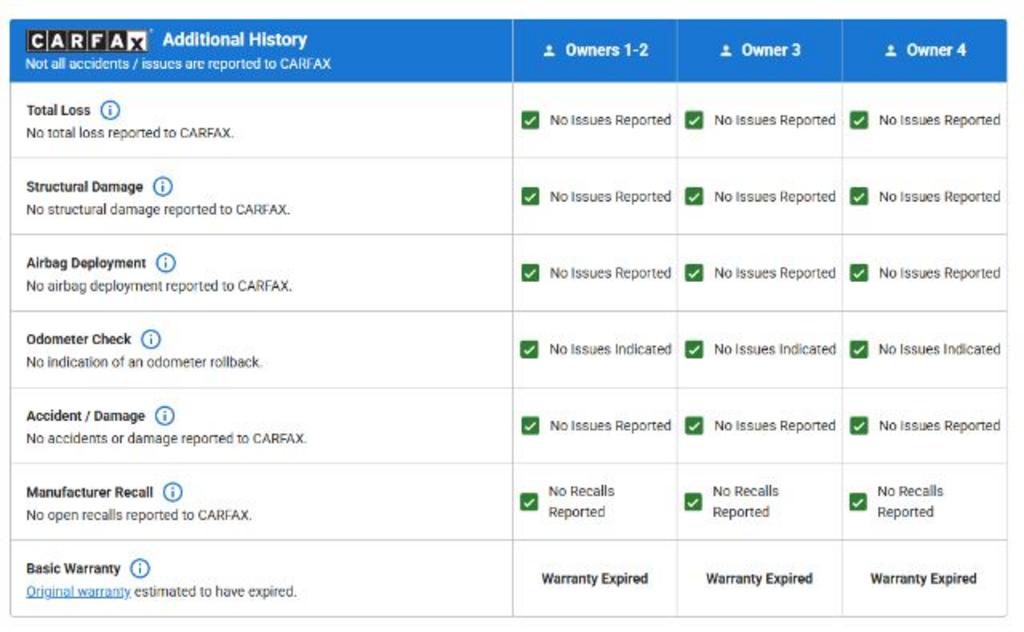The height and width of the screenshot is (632, 1024).
Task: Click person icon next to Owners 1-2
Action: click(x=549, y=50)
